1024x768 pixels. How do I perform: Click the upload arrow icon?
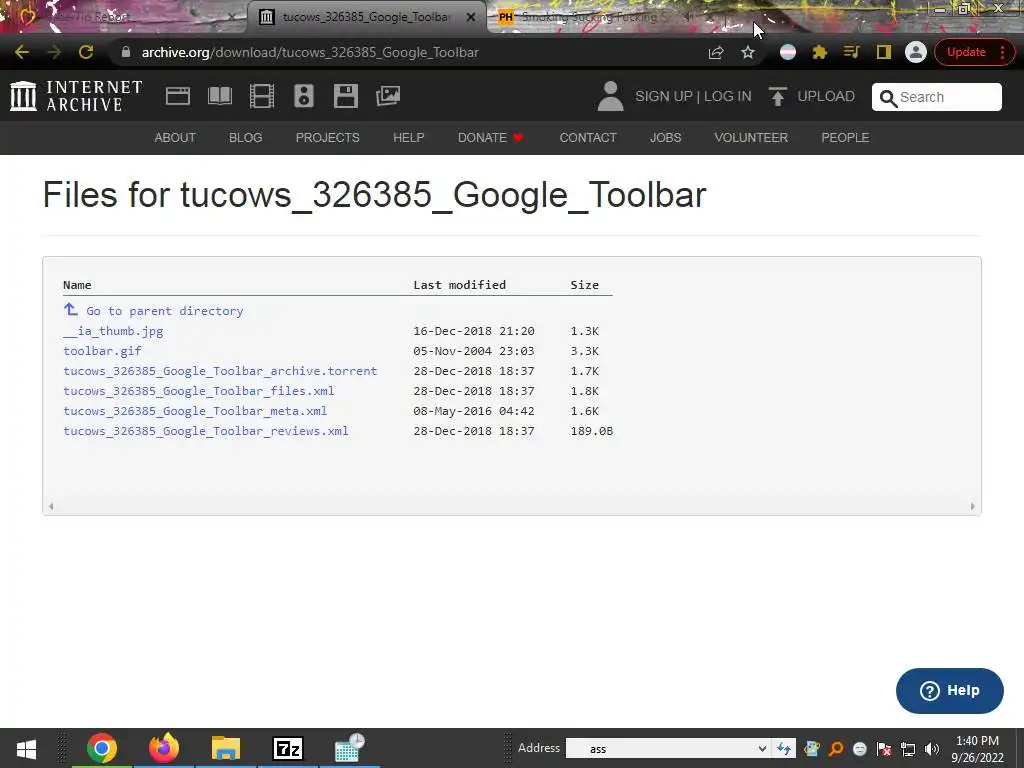pyautogui.click(x=777, y=97)
